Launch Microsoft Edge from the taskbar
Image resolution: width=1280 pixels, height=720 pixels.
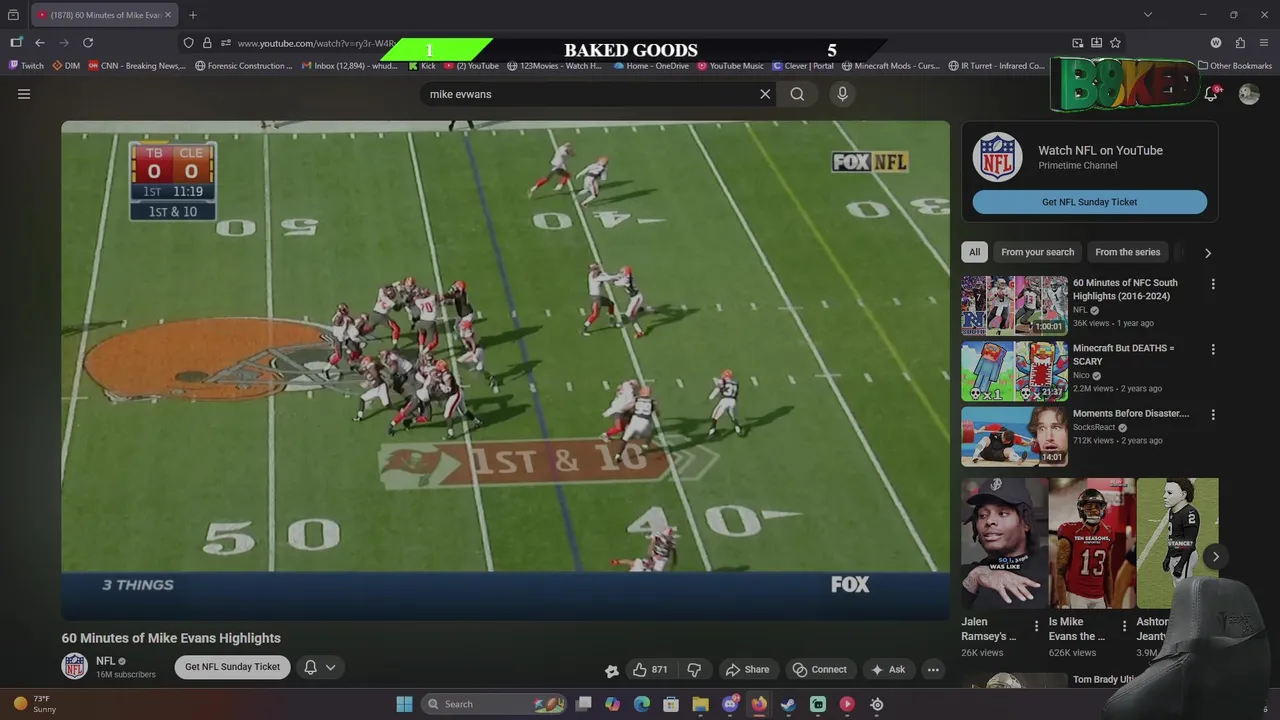click(x=642, y=704)
